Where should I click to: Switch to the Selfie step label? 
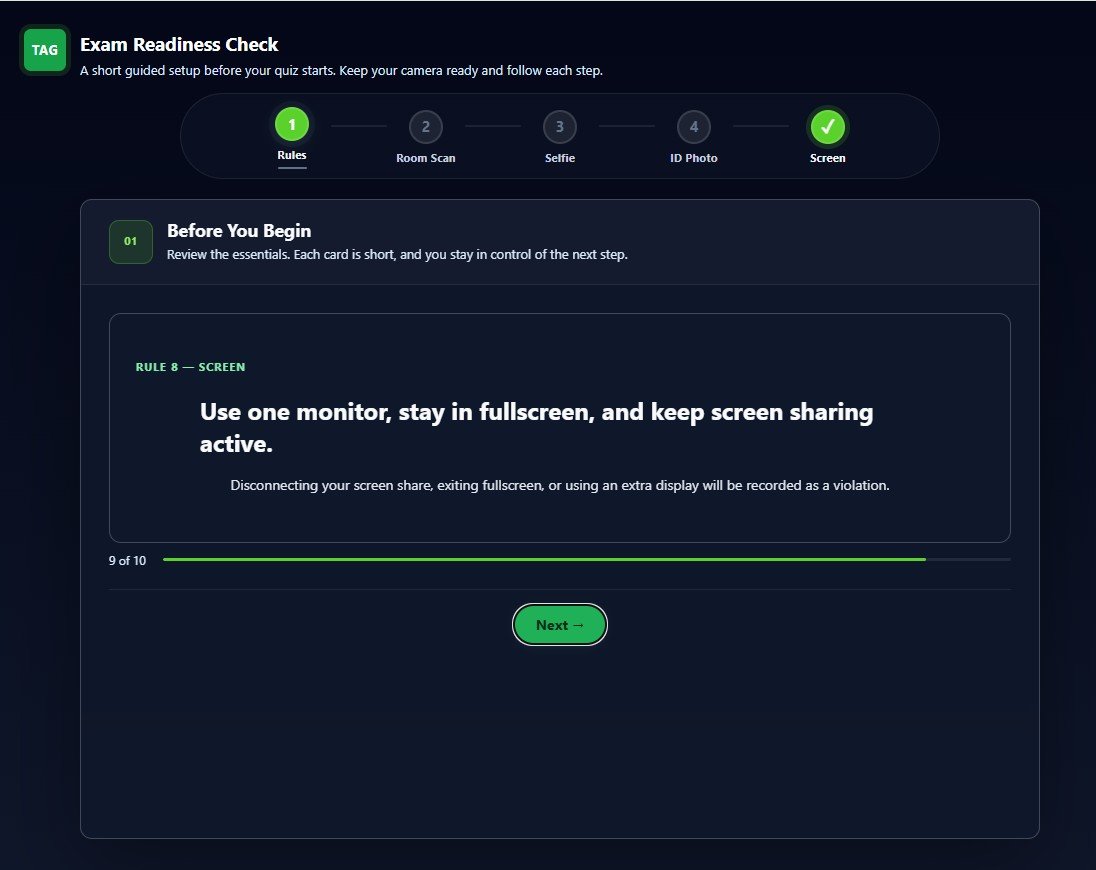560,158
